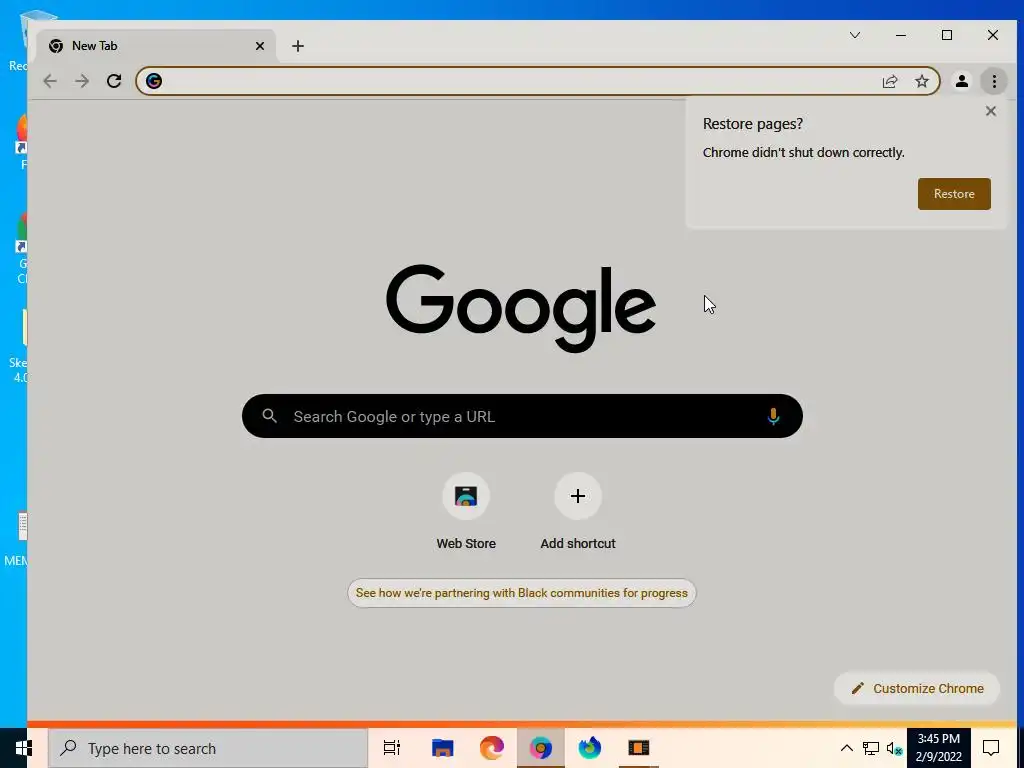Open the Action Center notifications icon
Image resolution: width=1024 pixels, height=768 pixels.
[x=991, y=748]
